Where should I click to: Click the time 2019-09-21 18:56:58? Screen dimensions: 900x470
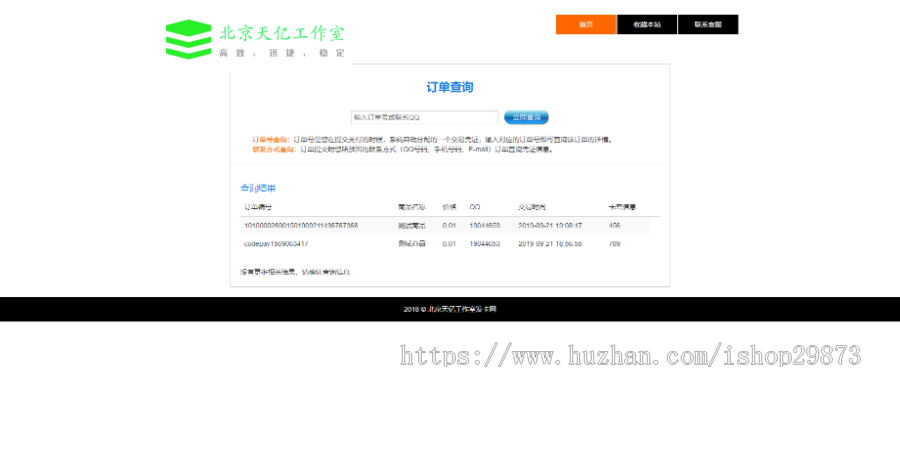pos(550,243)
